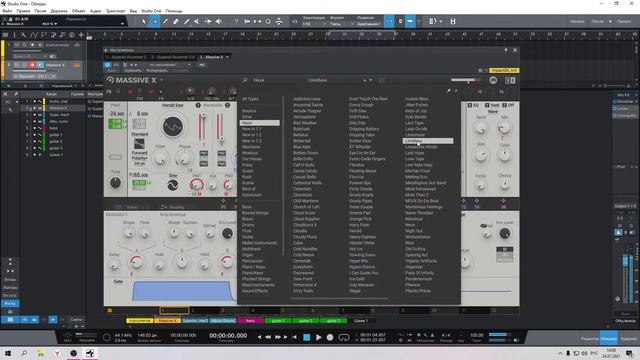Image resolution: width=640 pixels, height=360 pixels.
Task: Select the Bass type filter
Action: coord(247,207)
